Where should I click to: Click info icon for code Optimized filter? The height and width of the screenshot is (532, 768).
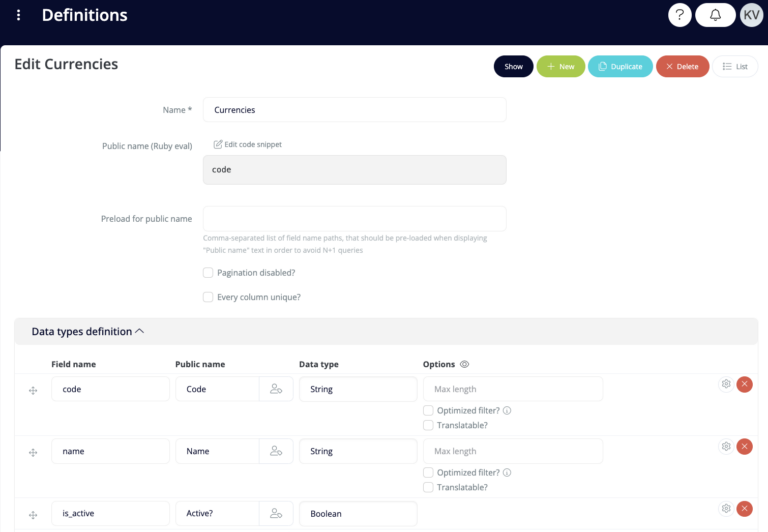point(507,411)
